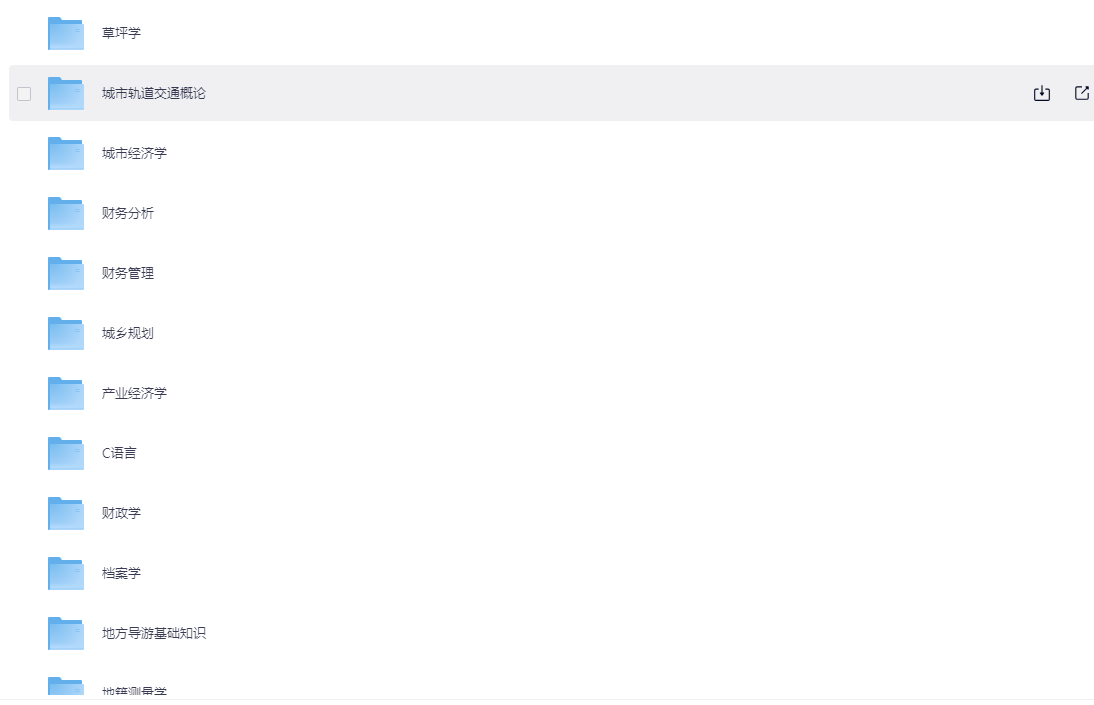Click the 地方导游基础知识 folder icon
The width and height of the screenshot is (1094, 705).
(65, 633)
